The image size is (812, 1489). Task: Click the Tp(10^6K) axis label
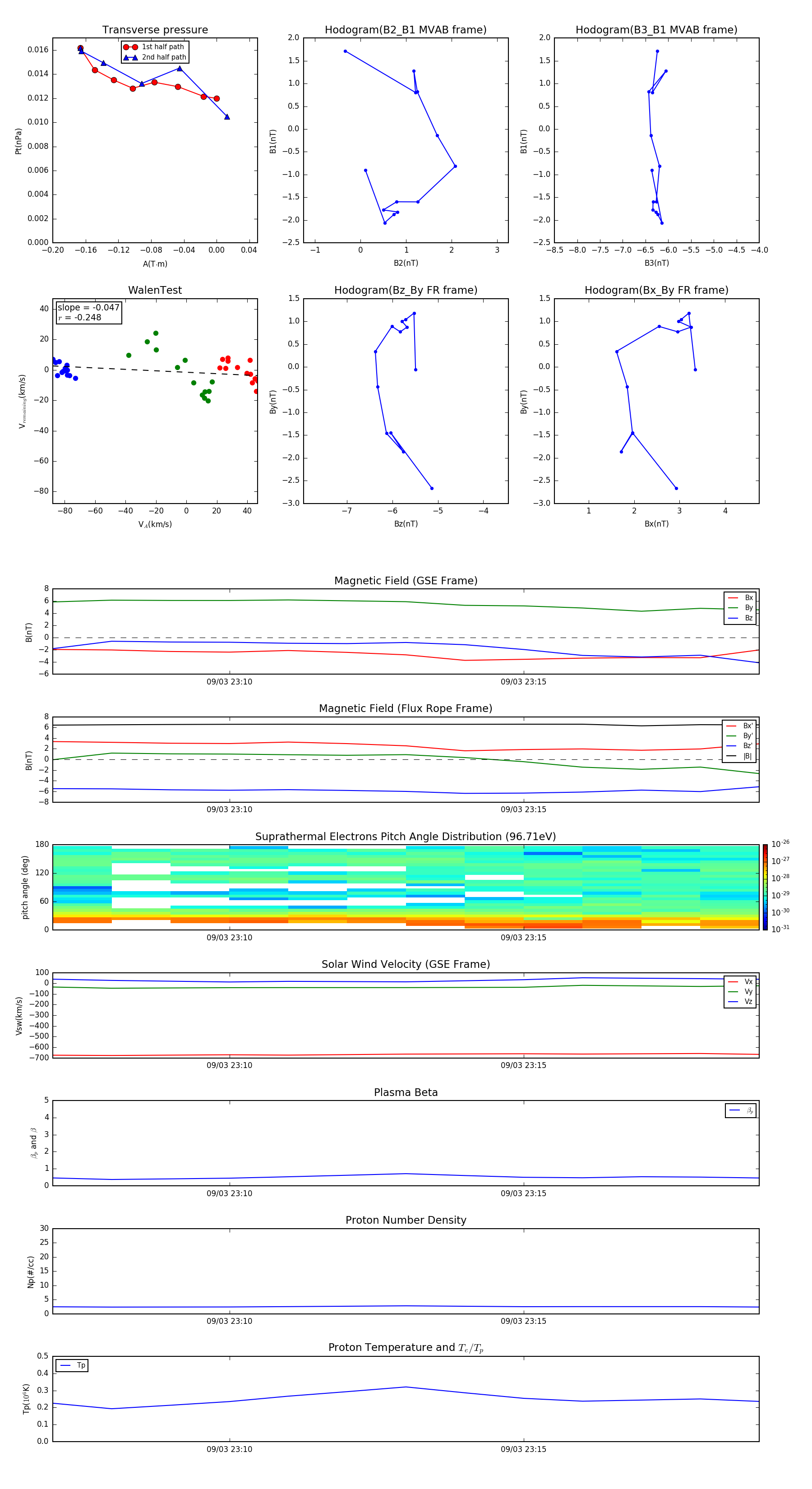25,1399
